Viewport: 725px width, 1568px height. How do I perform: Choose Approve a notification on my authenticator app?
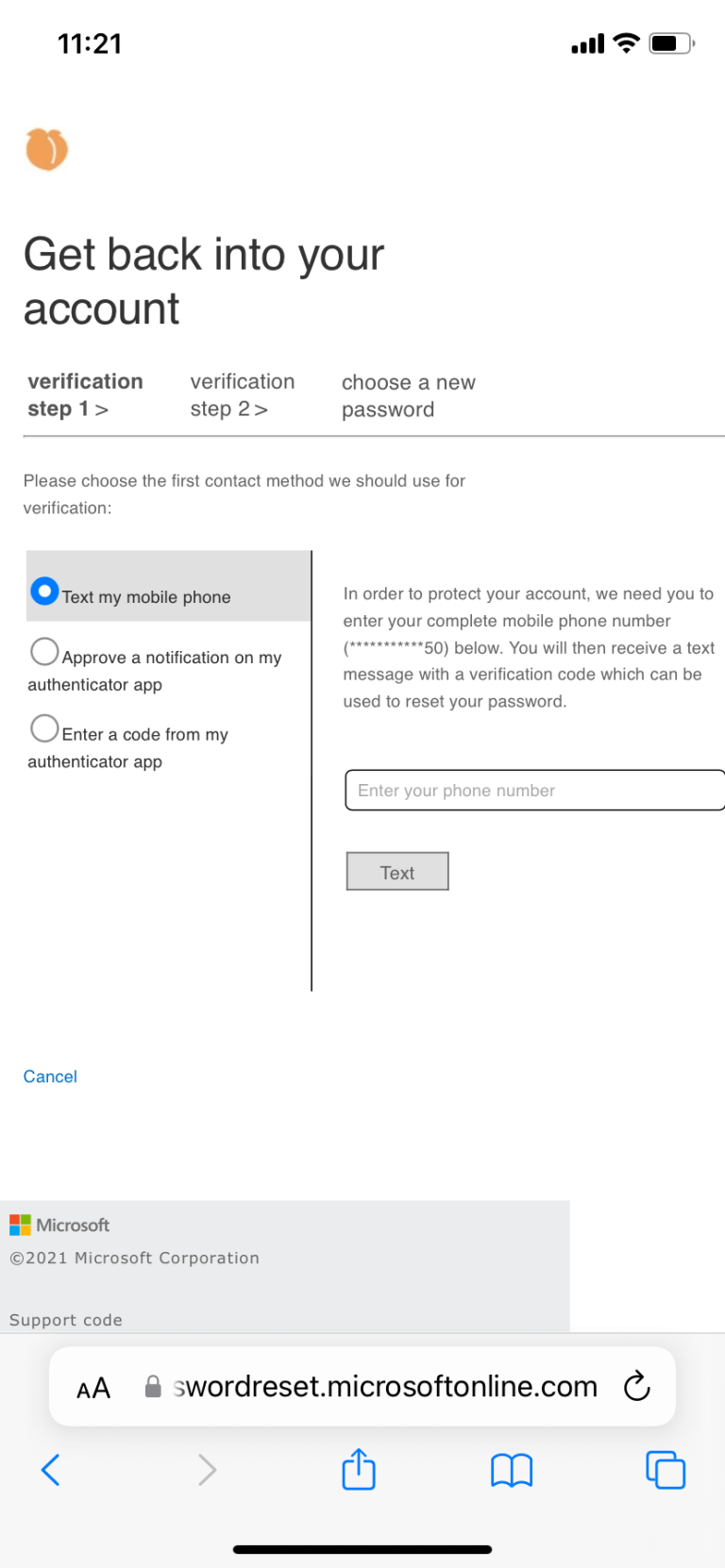tap(44, 651)
